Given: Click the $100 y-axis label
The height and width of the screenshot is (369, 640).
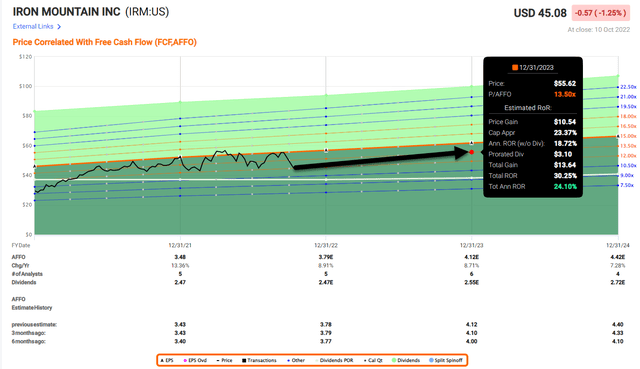Looking at the screenshot, I should point(25,86).
